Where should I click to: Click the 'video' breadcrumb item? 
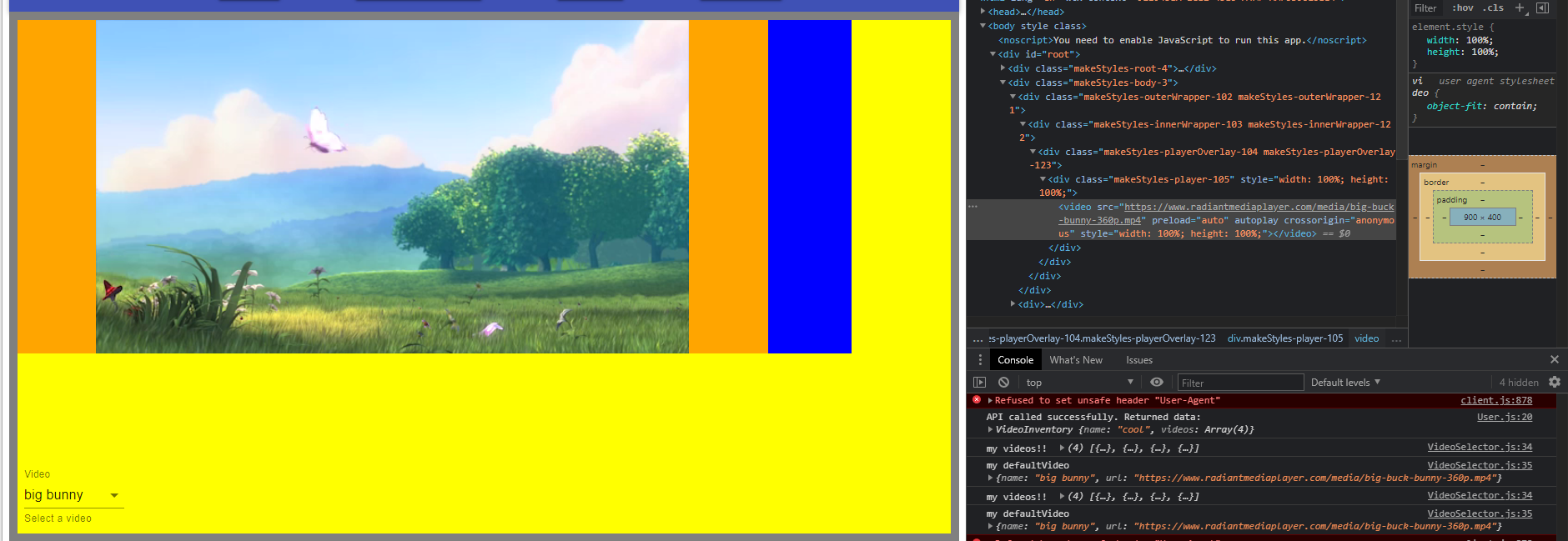click(x=1366, y=338)
